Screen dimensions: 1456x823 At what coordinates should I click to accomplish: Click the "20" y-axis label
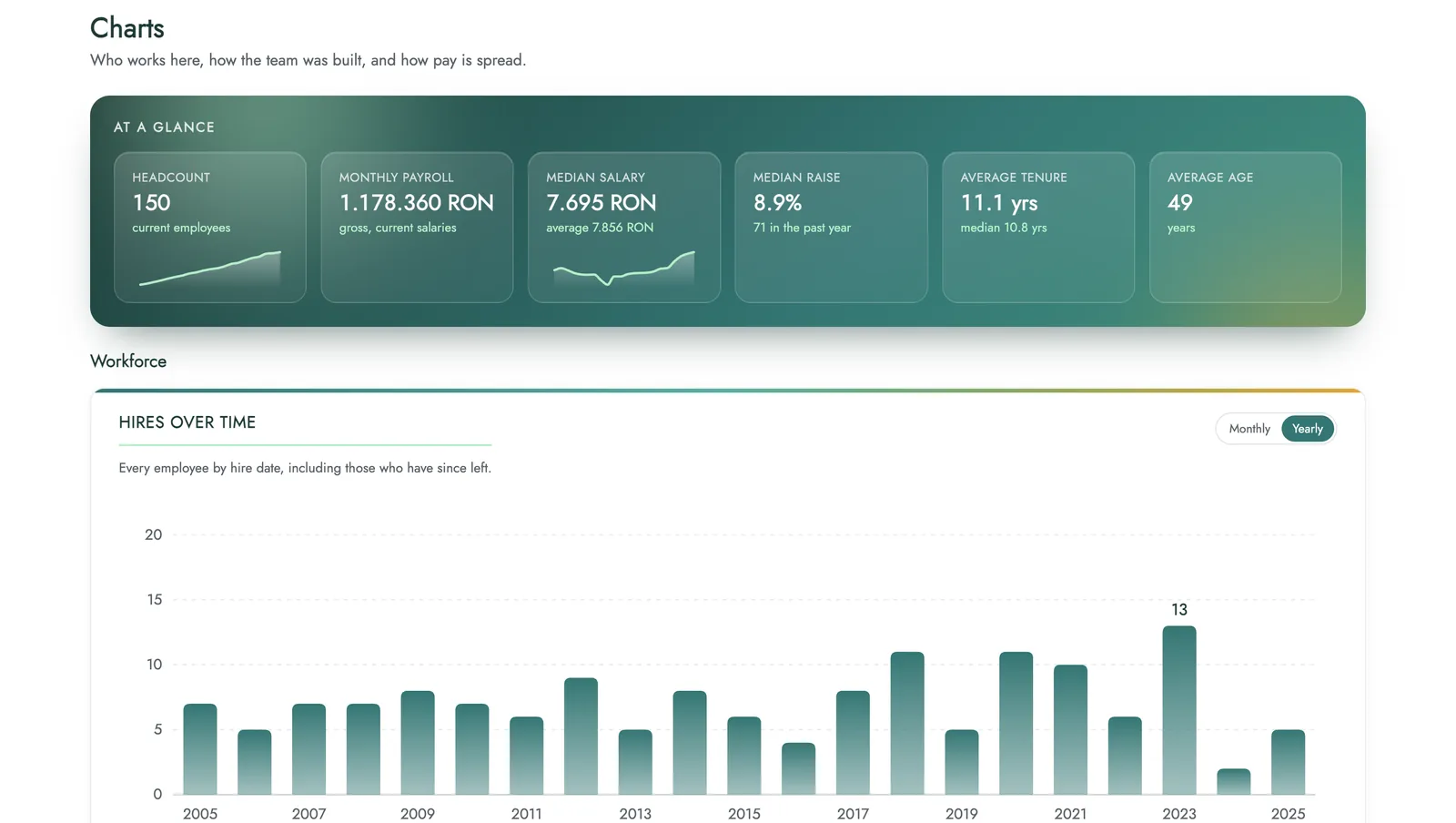(x=154, y=534)
